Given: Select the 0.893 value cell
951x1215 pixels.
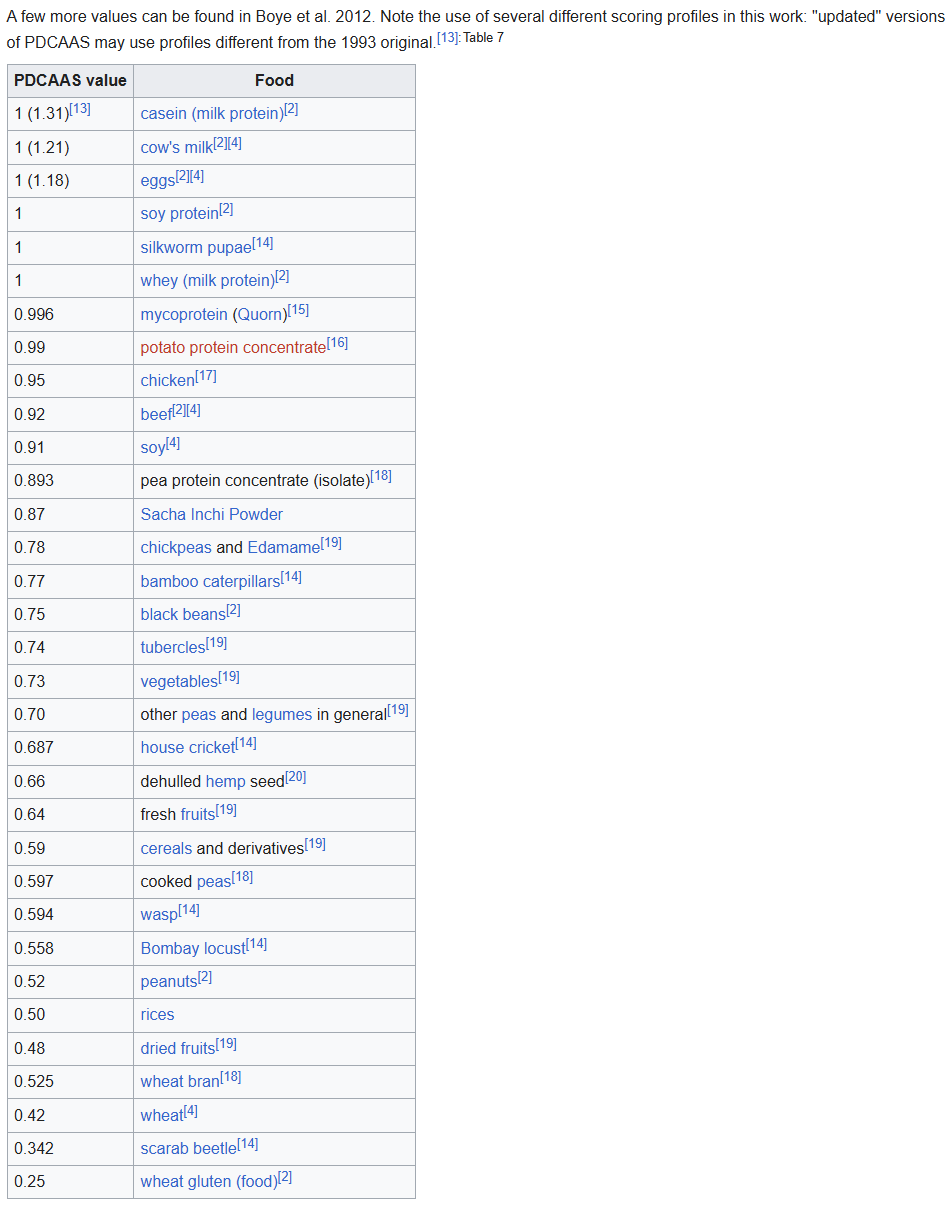Looking at the screenshot, I should pos(70,481).
